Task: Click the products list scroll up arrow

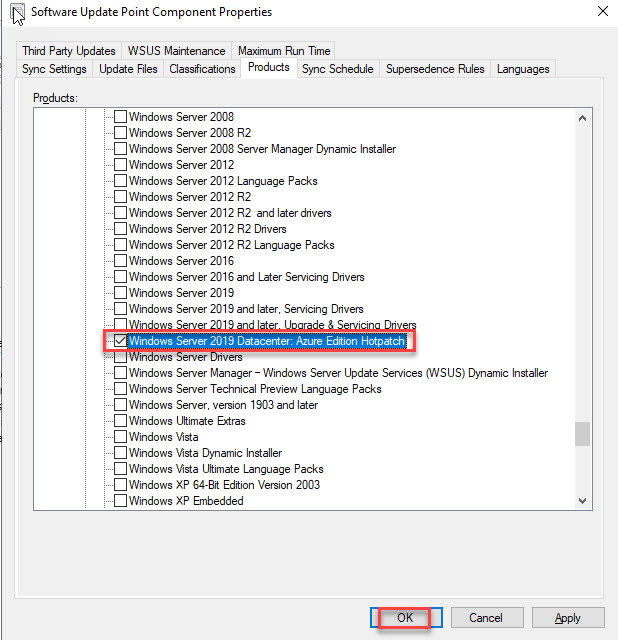Action: [x=582, y=117]
